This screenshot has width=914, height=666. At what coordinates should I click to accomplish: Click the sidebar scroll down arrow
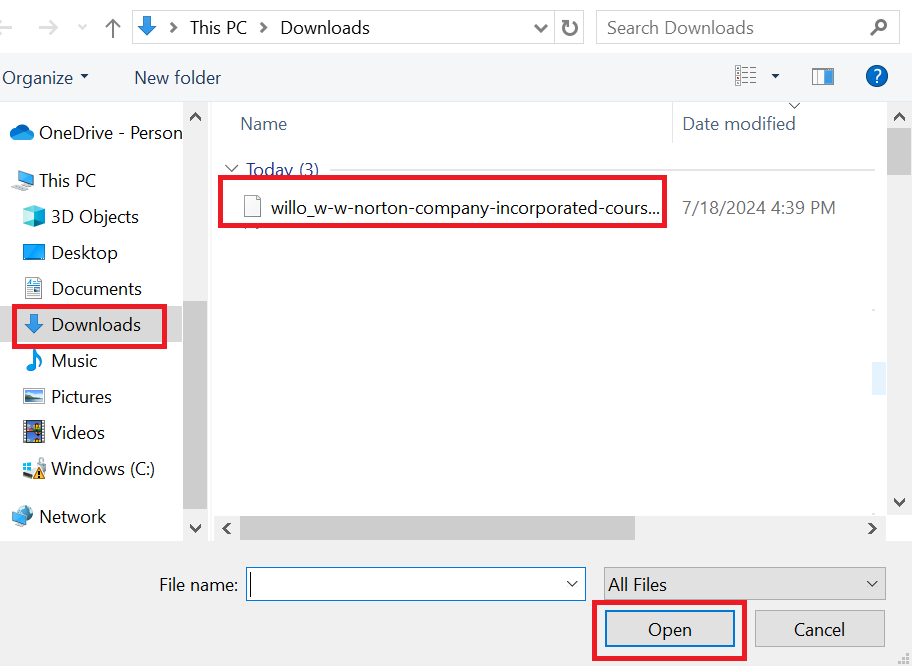[x=196, y=528]
